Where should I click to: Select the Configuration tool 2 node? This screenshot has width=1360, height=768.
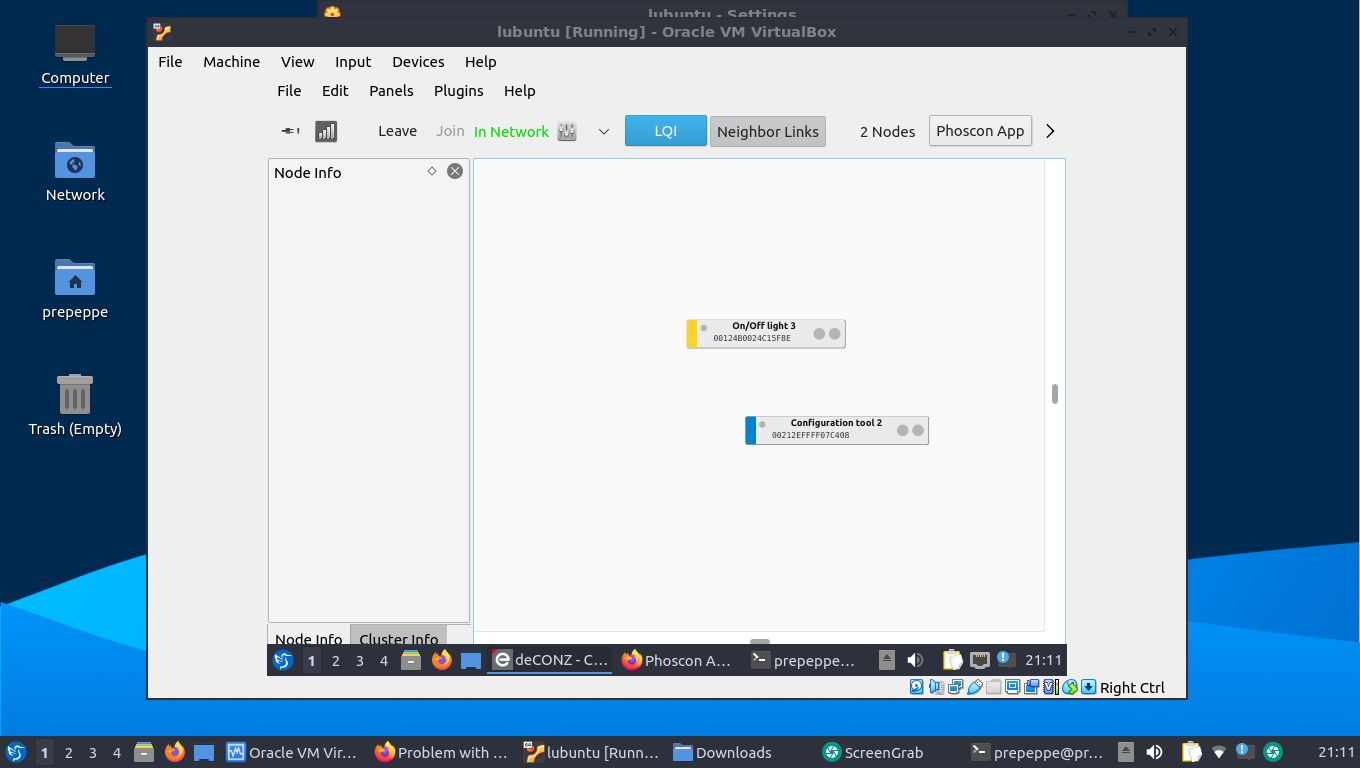coord(836,430)
